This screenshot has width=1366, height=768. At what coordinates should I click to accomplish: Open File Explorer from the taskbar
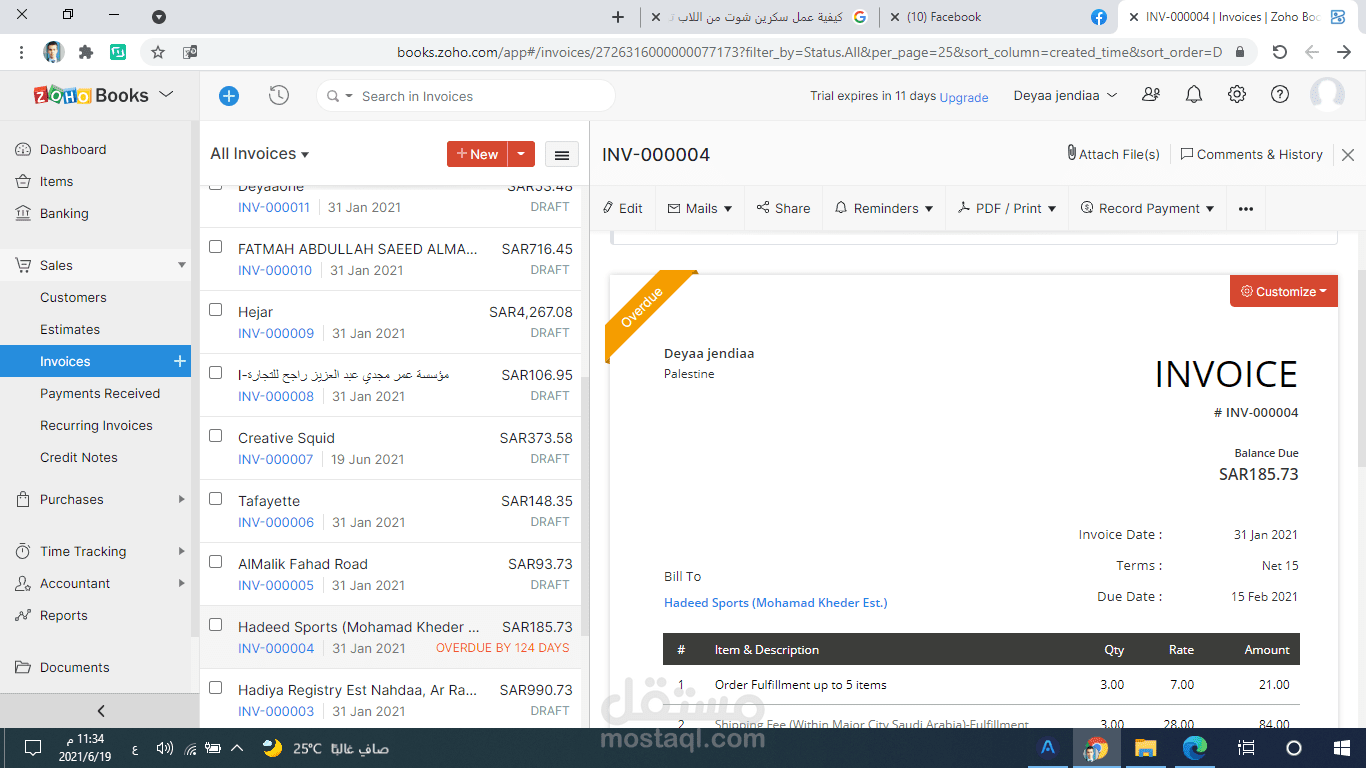tap(1145, 747)
